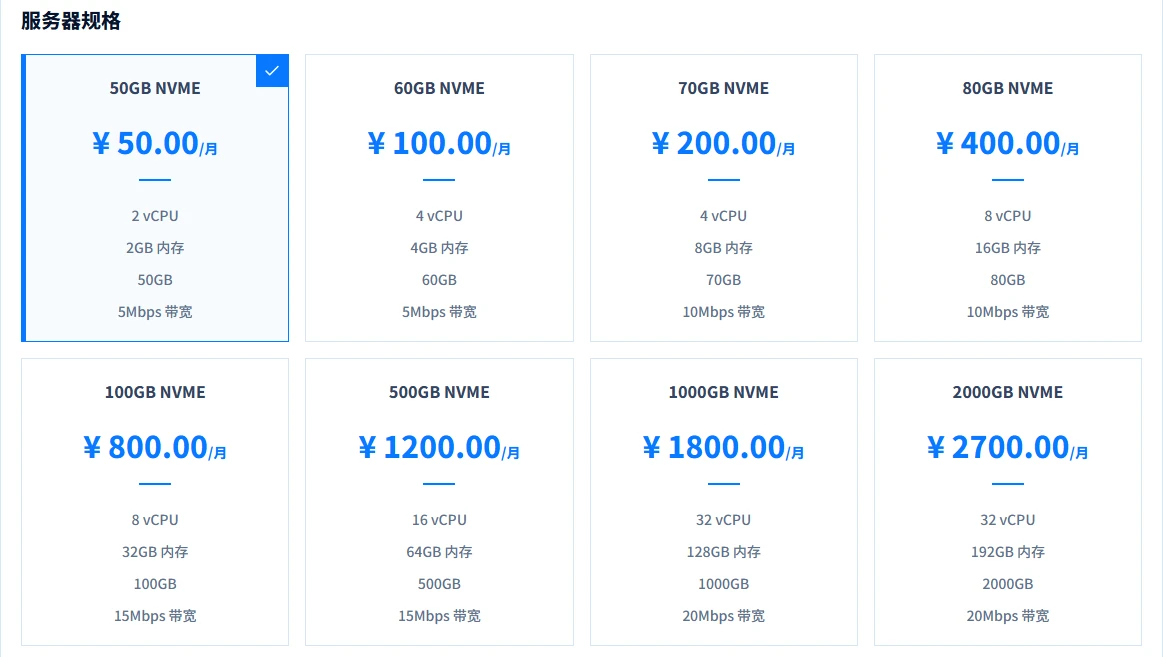
Task: Select the 50GB NVME plan card
Action: click(x=155, y=198)
